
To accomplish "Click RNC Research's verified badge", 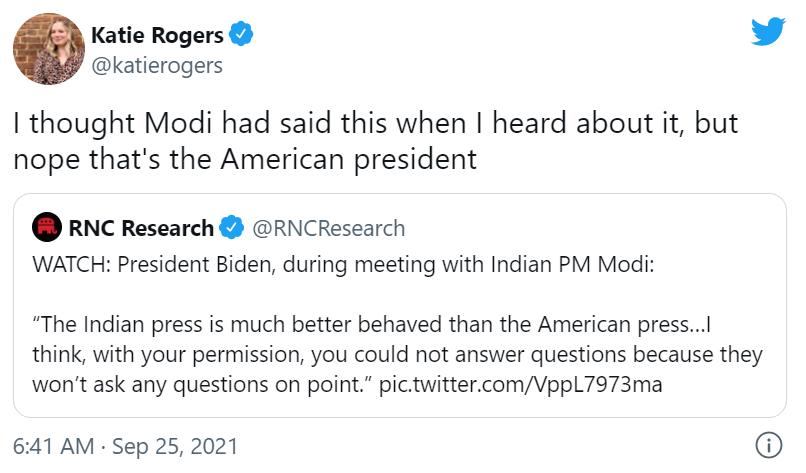I will [231, 228].
